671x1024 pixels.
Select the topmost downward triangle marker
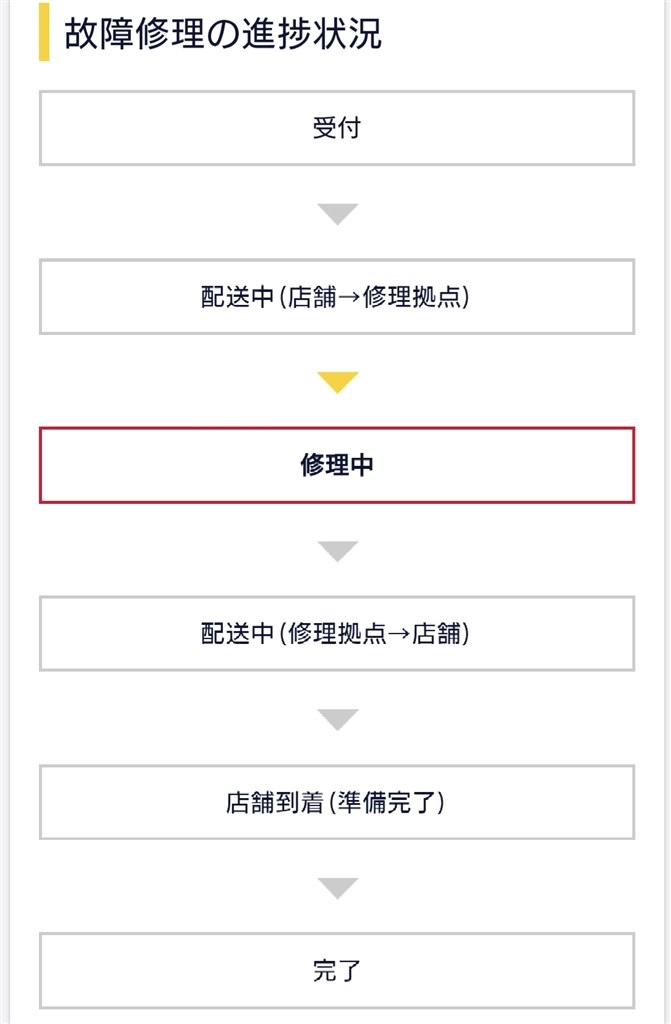pyautogui.click(x=336, y=211)
